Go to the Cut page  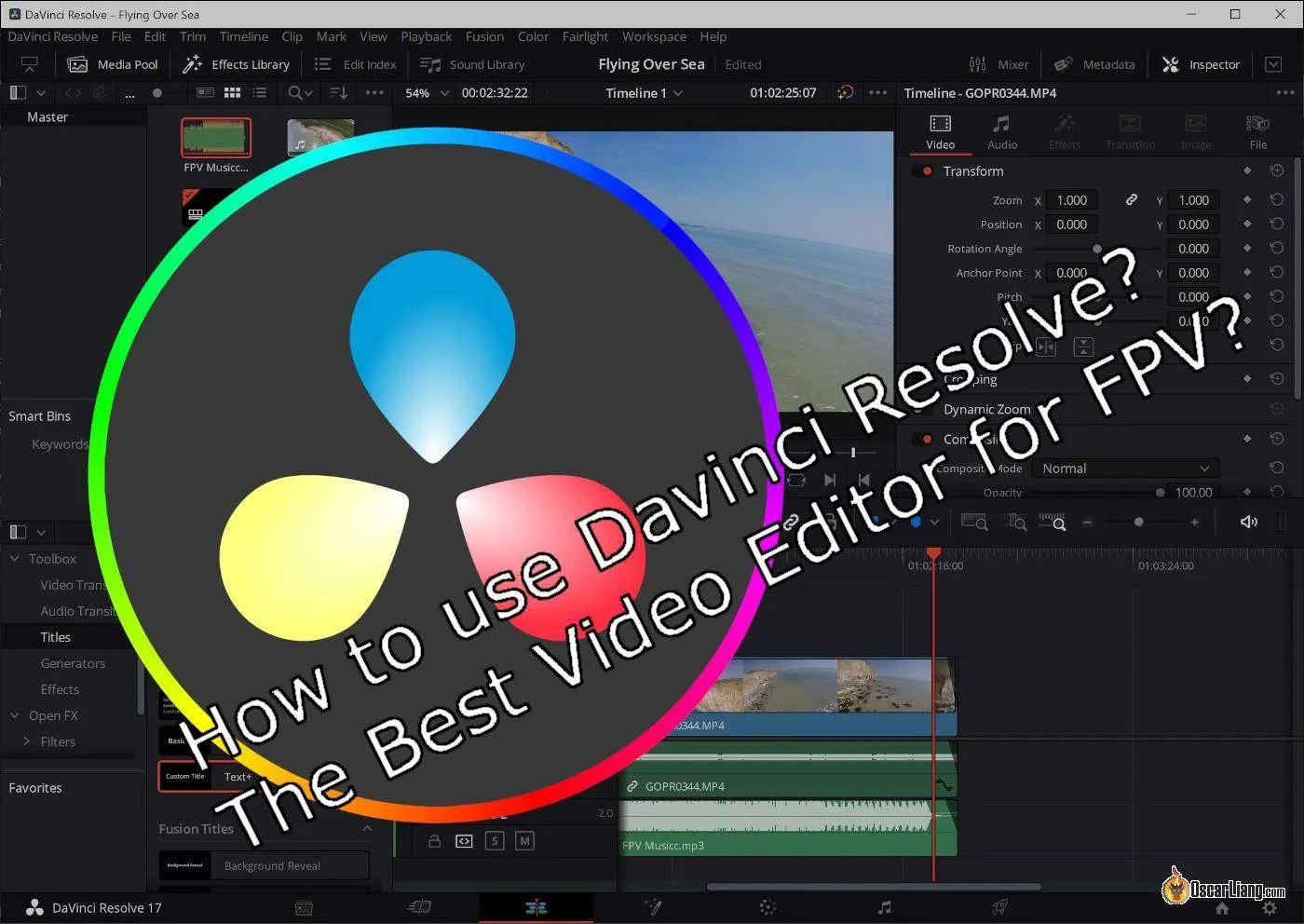coord(419,907)
